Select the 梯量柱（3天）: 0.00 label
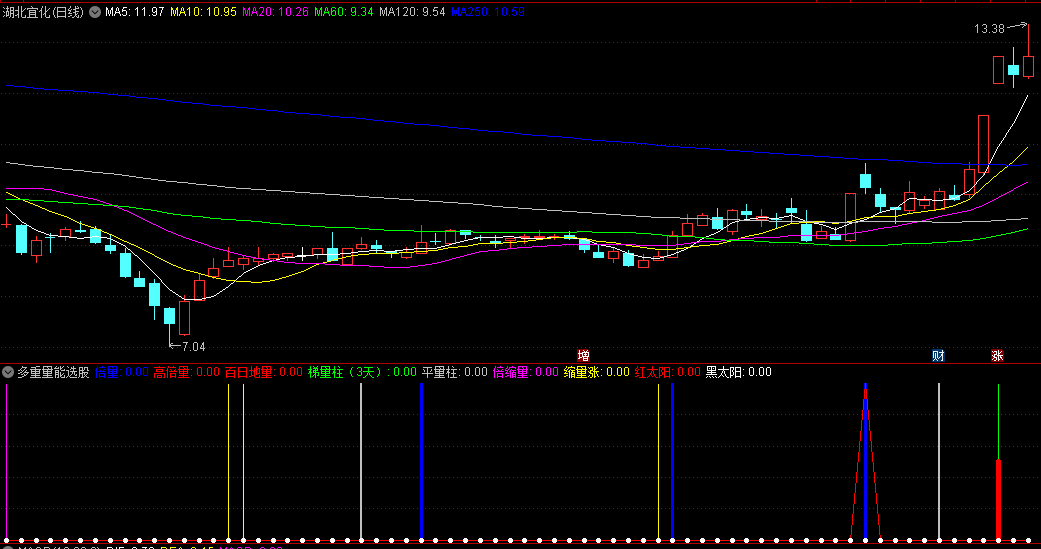1041x549 pixels. 362,372
